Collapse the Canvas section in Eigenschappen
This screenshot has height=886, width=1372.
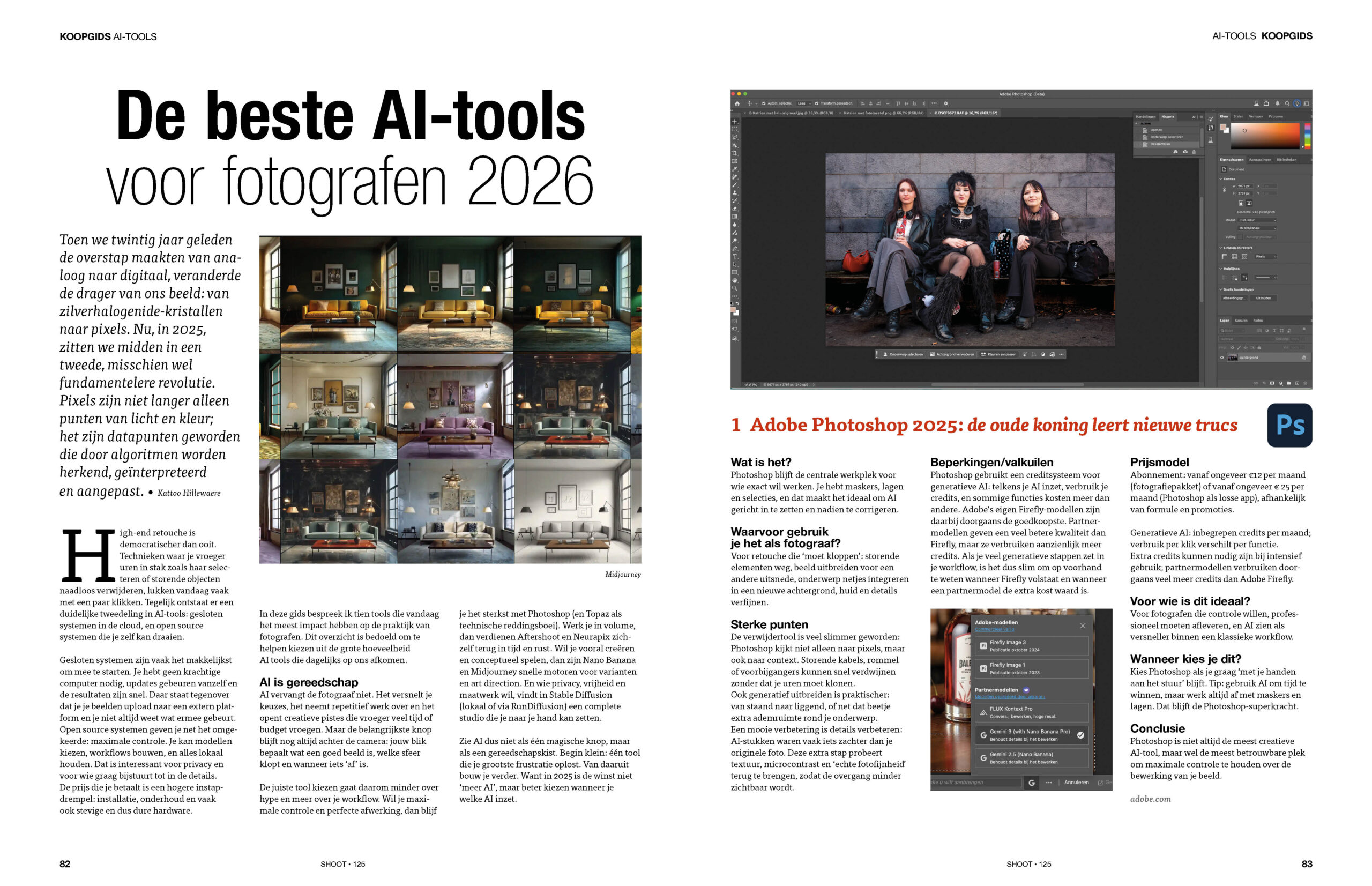click(1221, 179)
